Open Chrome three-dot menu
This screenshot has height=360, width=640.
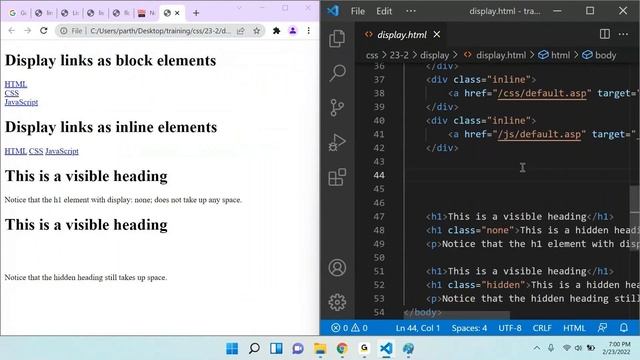pyautogui.click(x=309, y=31)
